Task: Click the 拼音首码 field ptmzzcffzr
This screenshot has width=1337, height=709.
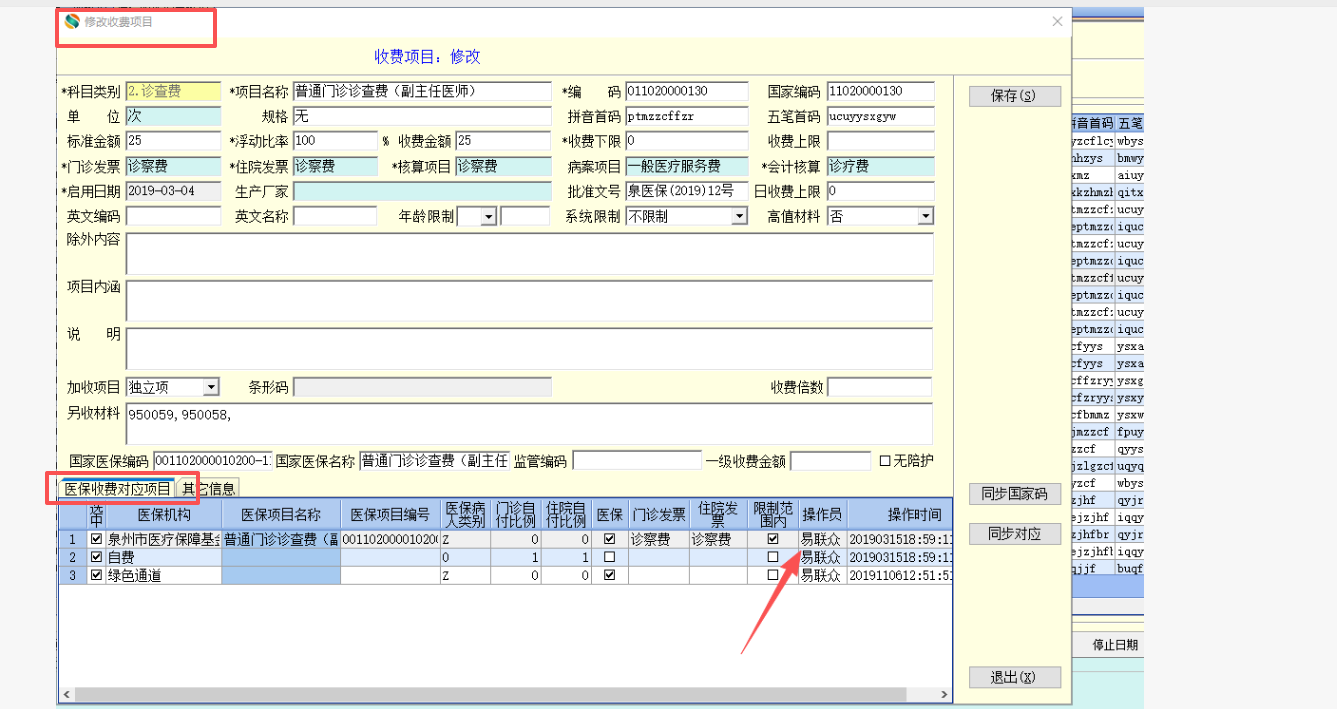Action: point(686,116)
